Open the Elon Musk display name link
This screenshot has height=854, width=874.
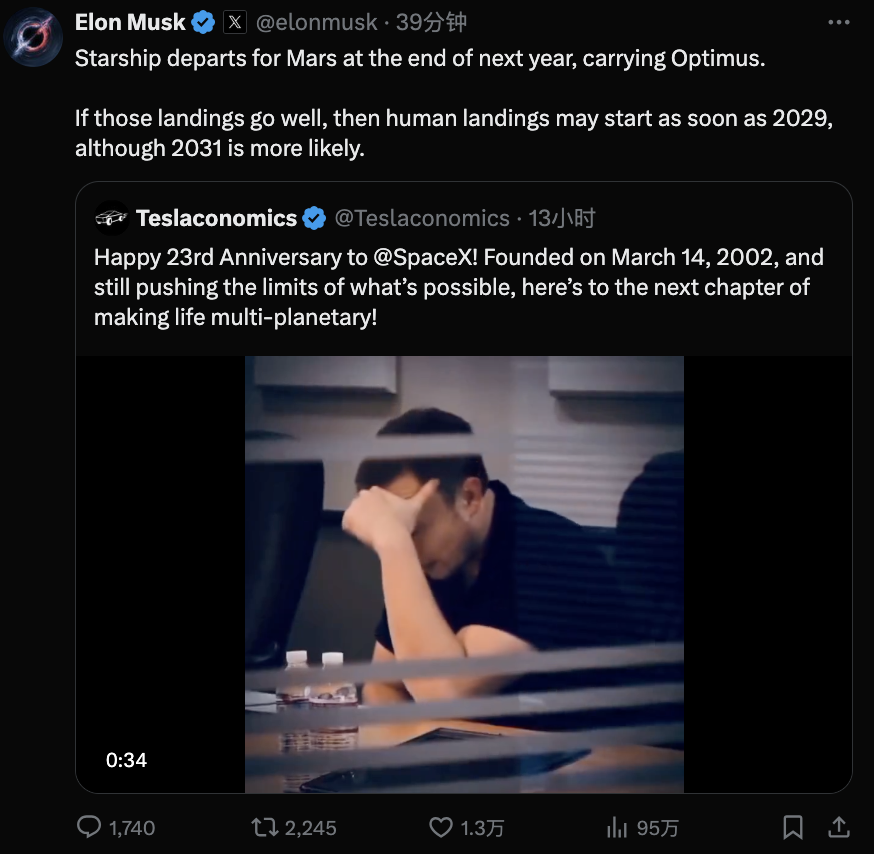pyautogui.click(x=130, y=22)
